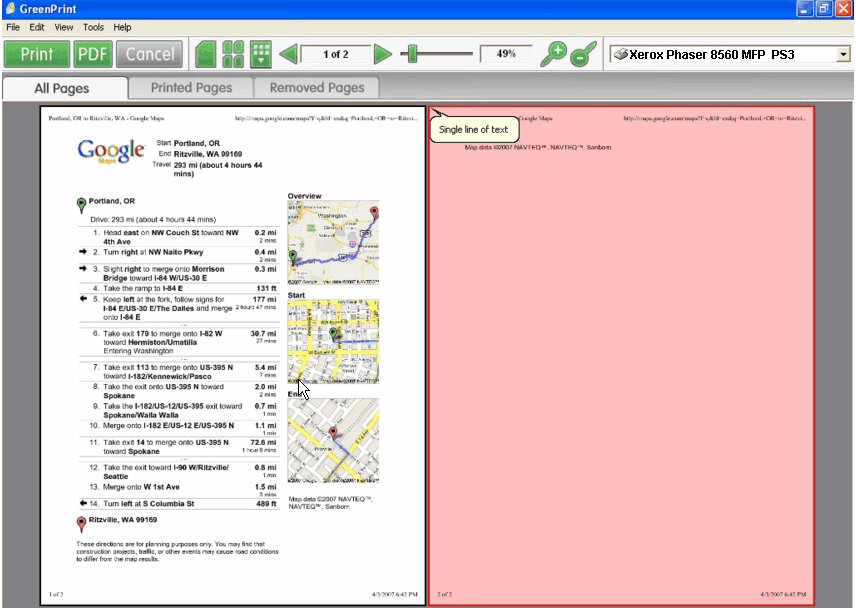Go to the next page arrow
856x608 pixels.
(x=382, y=54)
